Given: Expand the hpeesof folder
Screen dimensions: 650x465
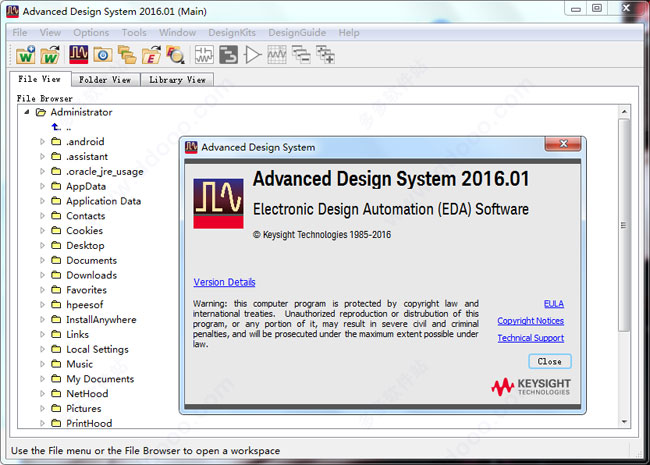Looking at the screenshot, I should pos(42,305).
